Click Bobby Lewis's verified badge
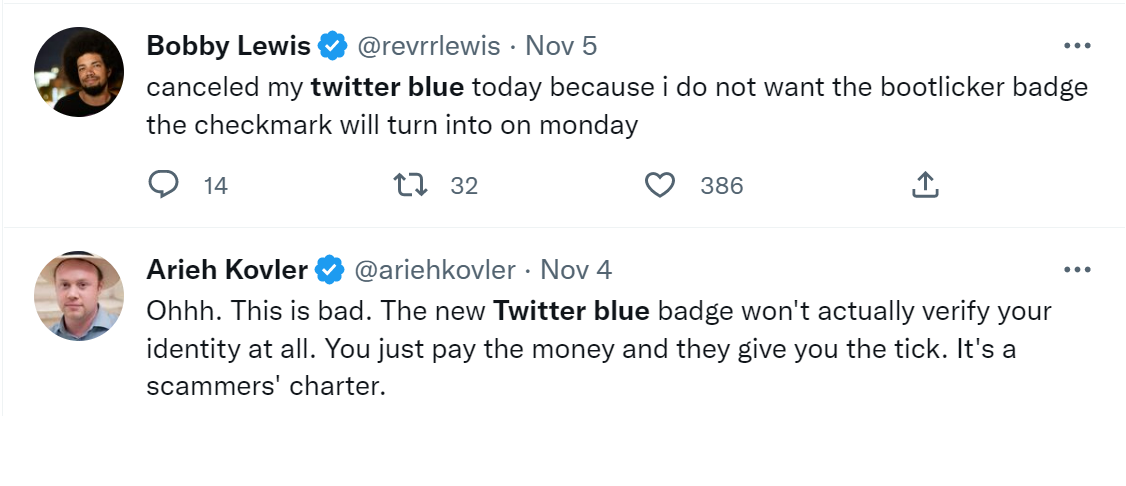The height and width of the screenshot is (486, 1126). (x=332, y=46)
